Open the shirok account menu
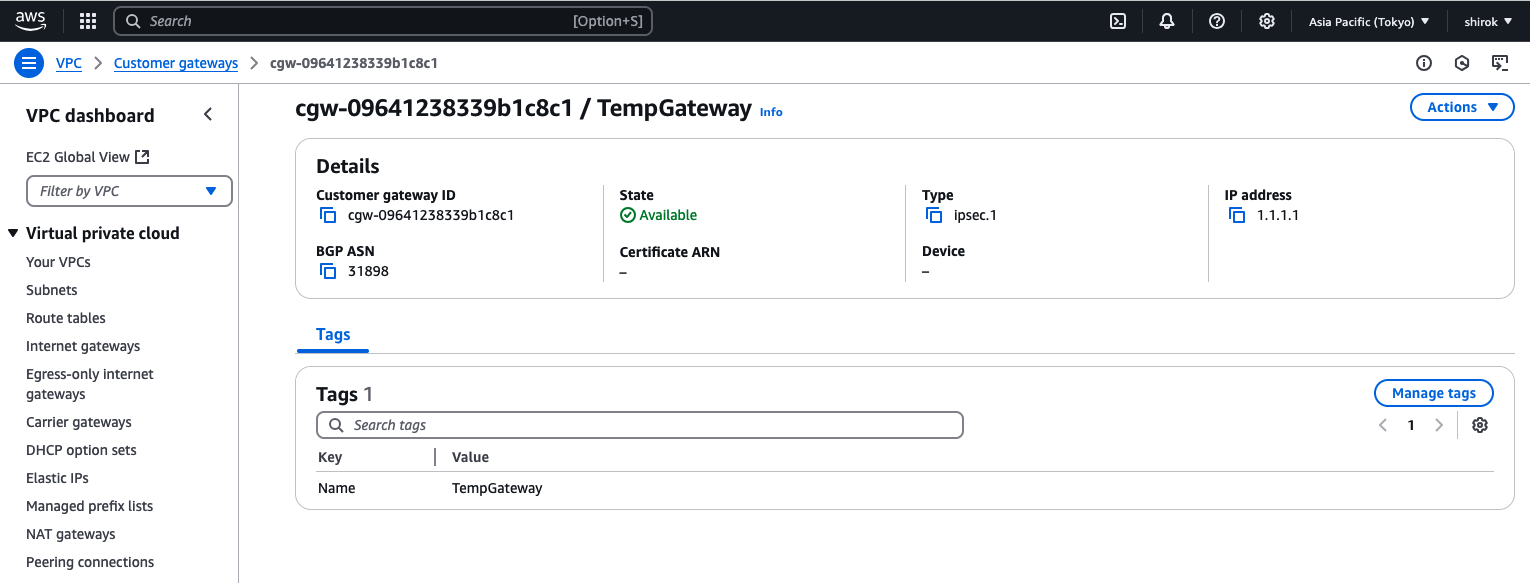1530x583 pixels. click(x=1488, y=20)
